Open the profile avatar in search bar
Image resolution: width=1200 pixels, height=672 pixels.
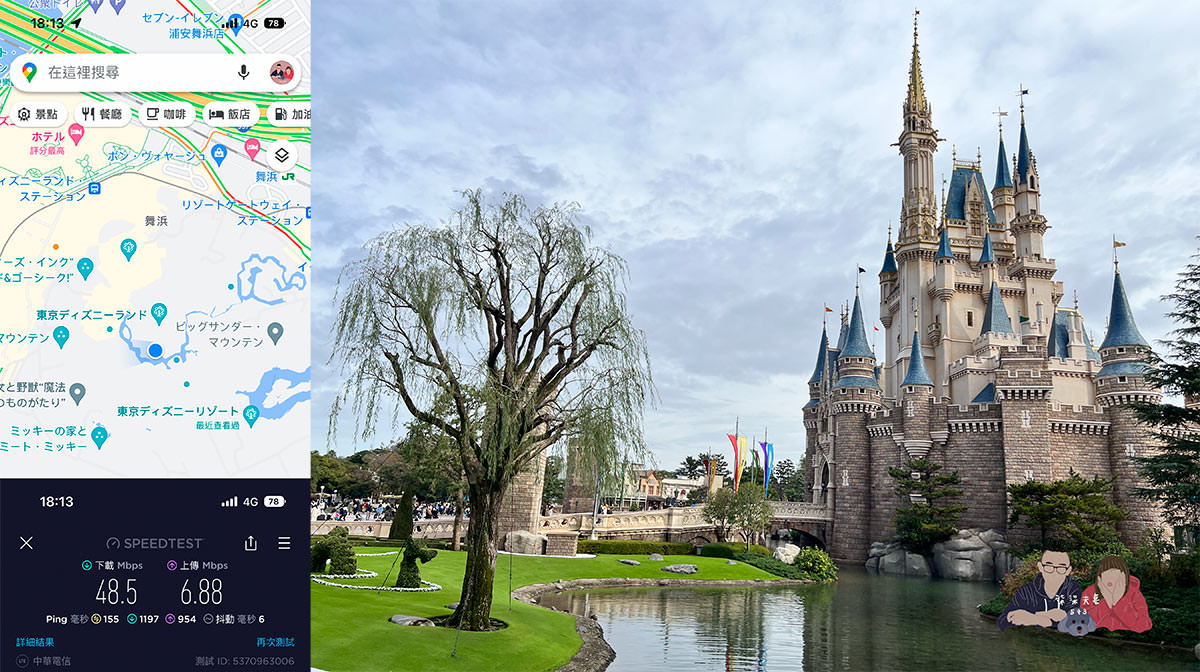[x=281, y=72]
